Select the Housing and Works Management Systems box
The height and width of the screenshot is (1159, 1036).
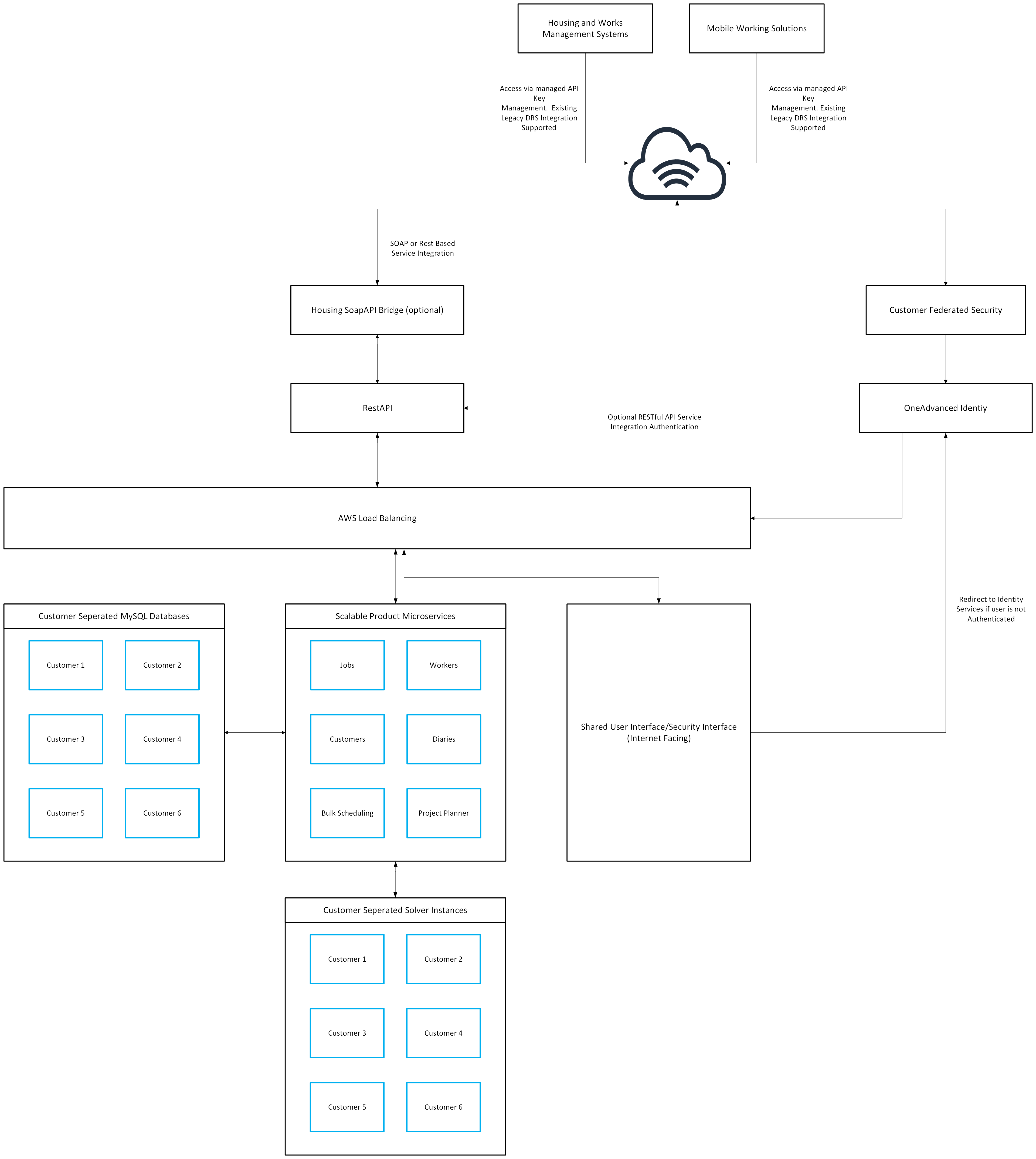pyautogui.click(x=585, y=28)
